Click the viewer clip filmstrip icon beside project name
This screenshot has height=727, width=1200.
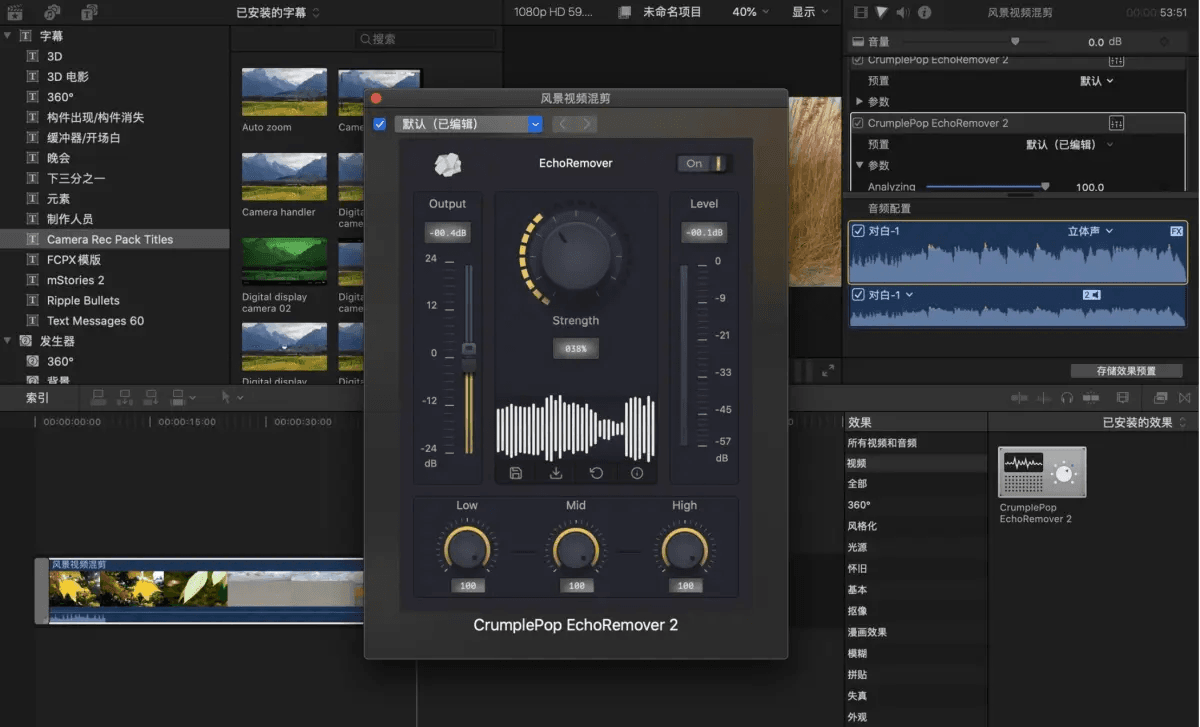(625, 12)
